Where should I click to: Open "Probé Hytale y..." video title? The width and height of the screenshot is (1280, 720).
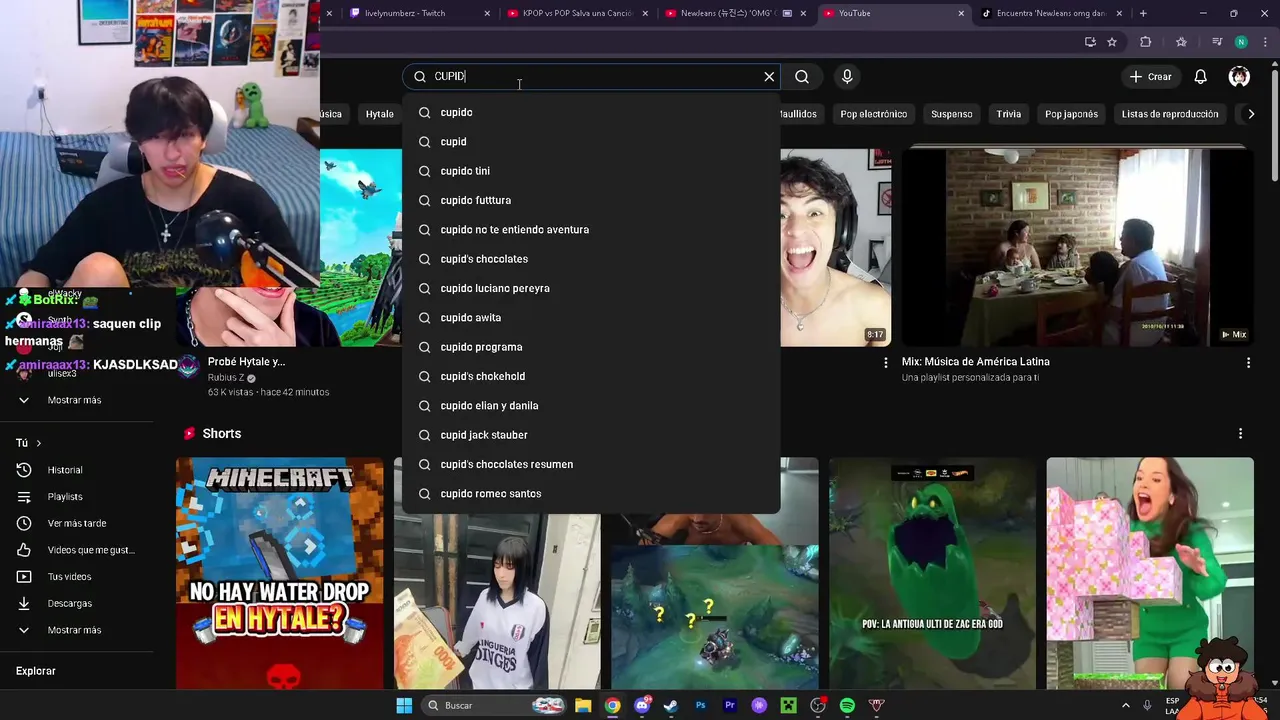(x=246, y=362)
